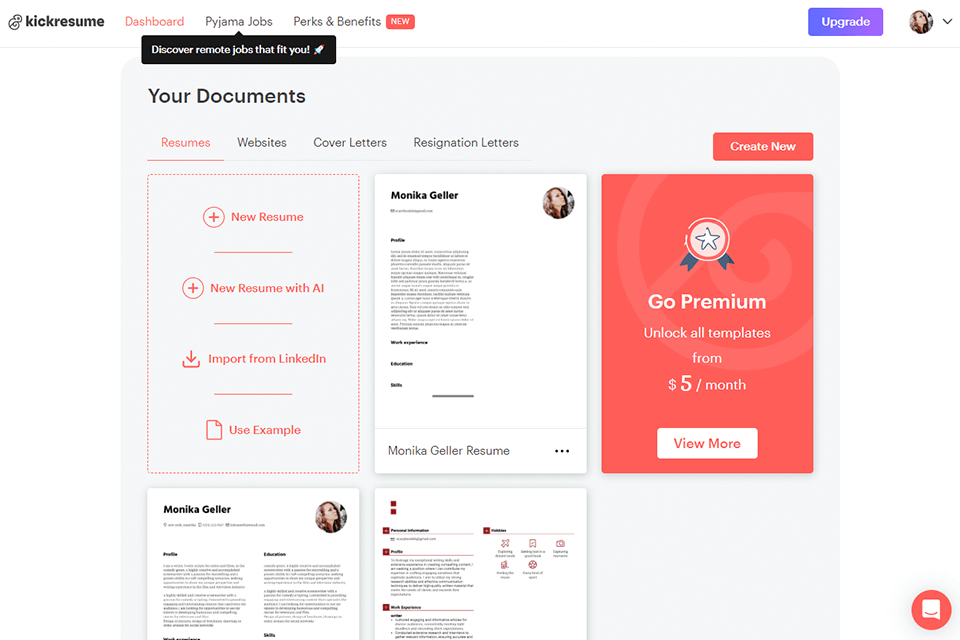Switch to the Websites tab
Viewport: 960px width, 640px height.
point(261,143)
